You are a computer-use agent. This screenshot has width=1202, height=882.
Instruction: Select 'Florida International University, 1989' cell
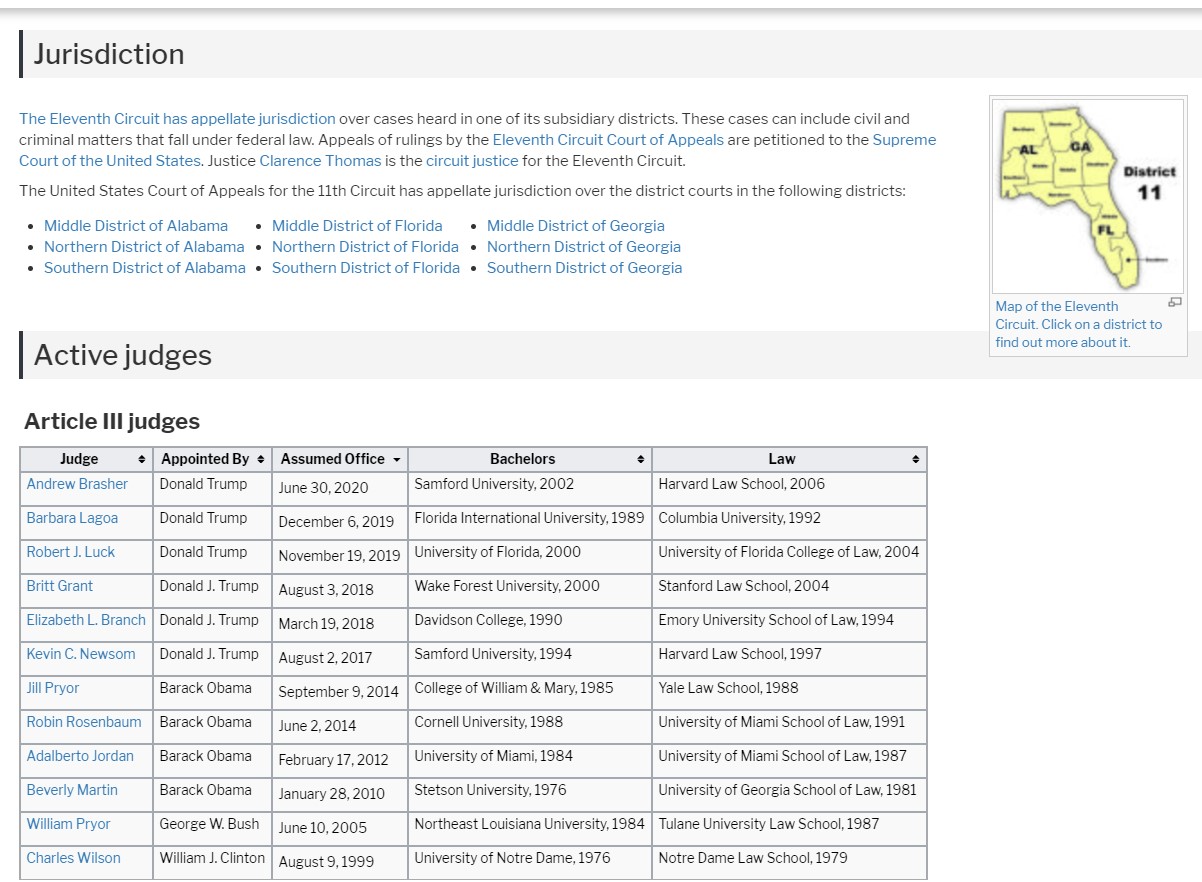coord(530,522)
